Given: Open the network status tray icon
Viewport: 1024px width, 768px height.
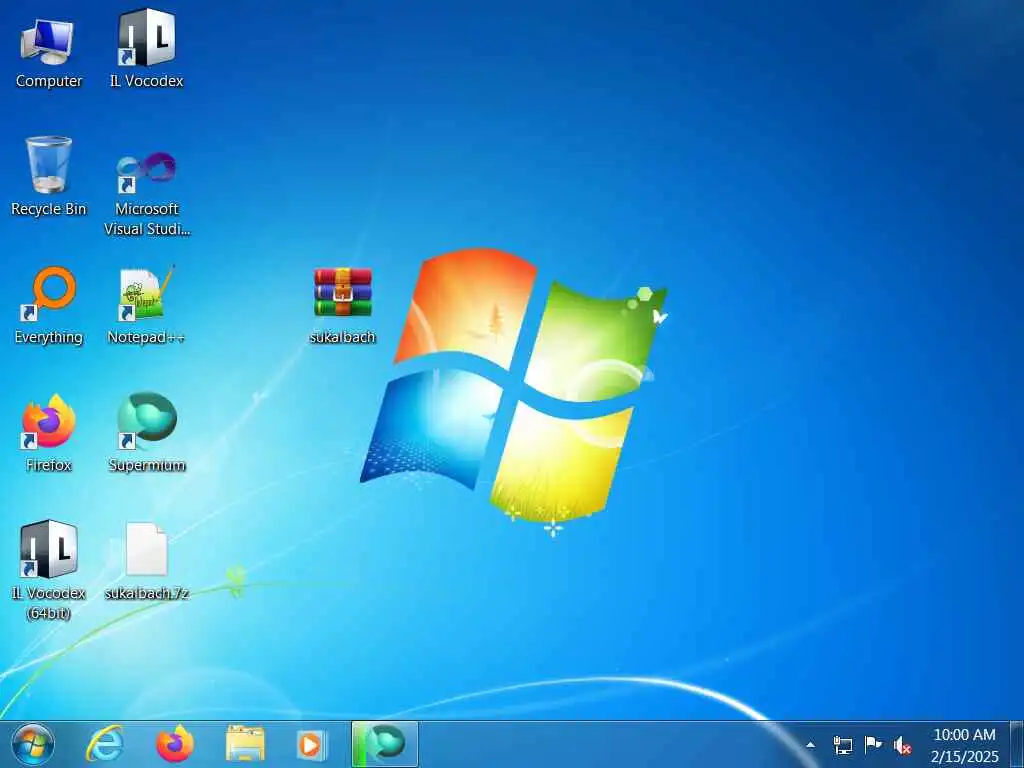Looking at the screenshot, I should 843,745.
